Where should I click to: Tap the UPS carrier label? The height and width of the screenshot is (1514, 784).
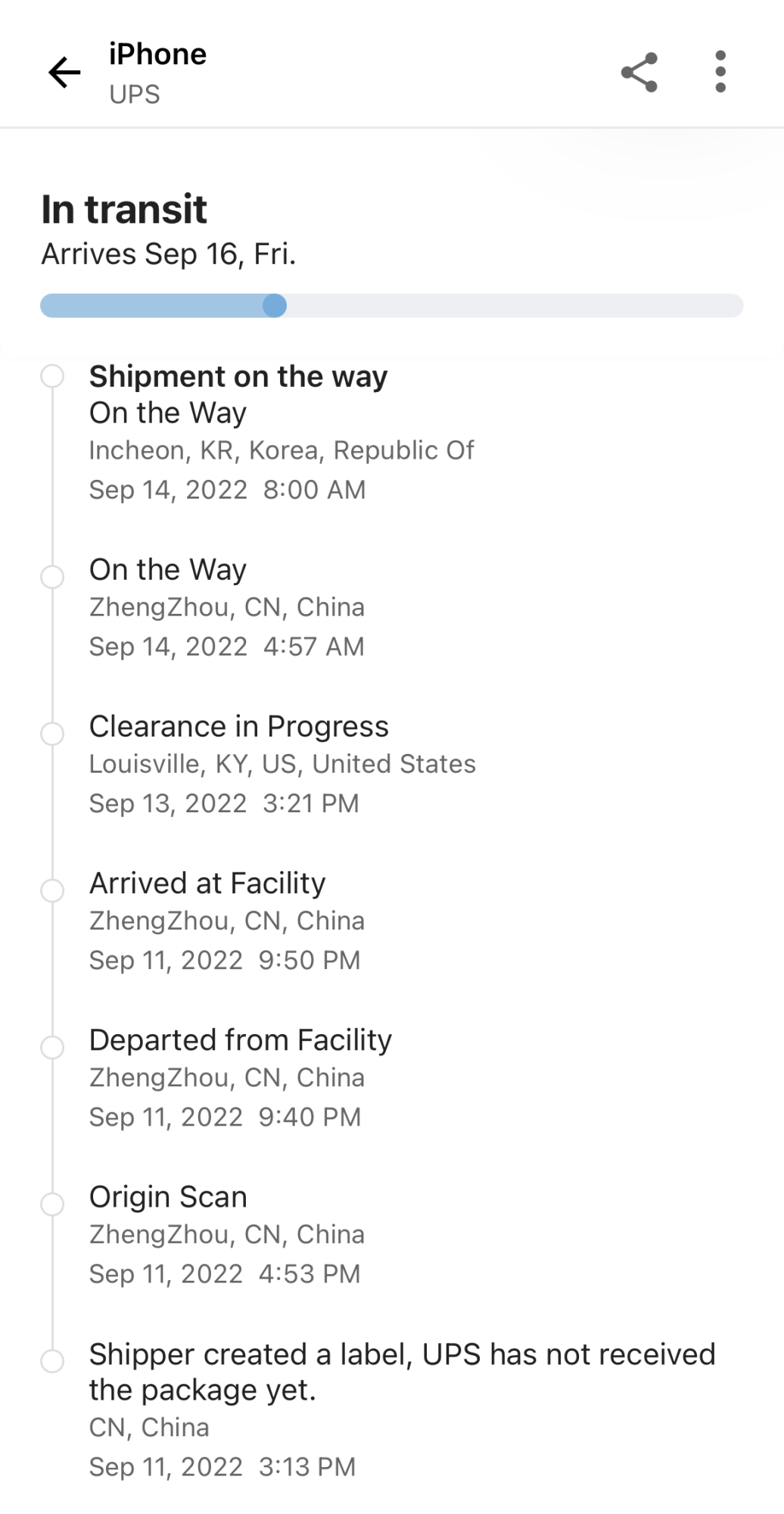[135, 95]
